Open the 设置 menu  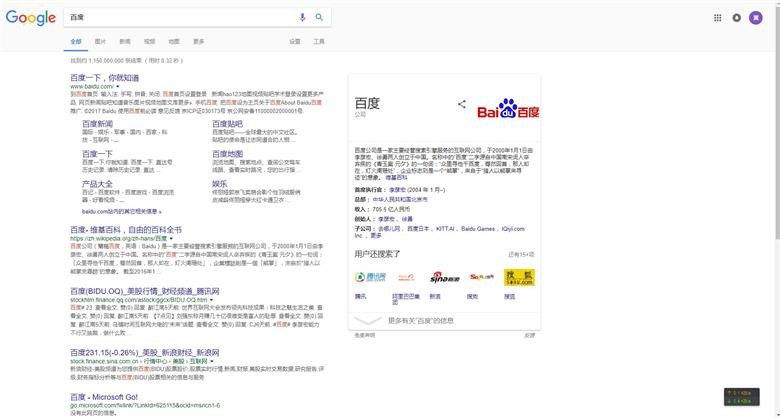[x=295, y=42]
